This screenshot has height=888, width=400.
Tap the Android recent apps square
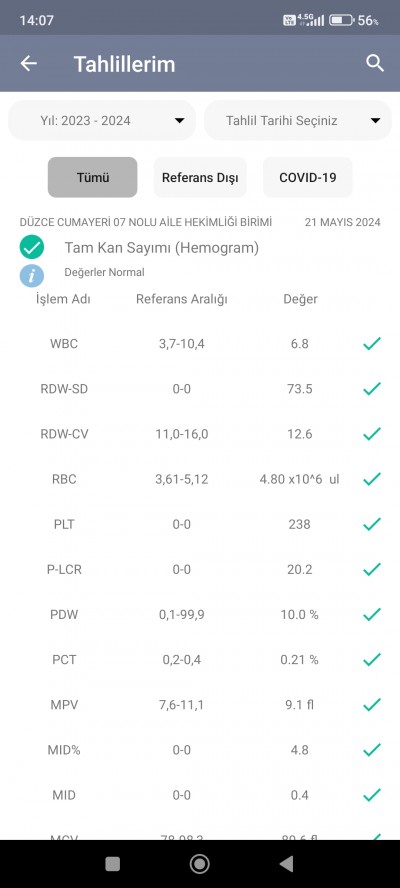113,864
